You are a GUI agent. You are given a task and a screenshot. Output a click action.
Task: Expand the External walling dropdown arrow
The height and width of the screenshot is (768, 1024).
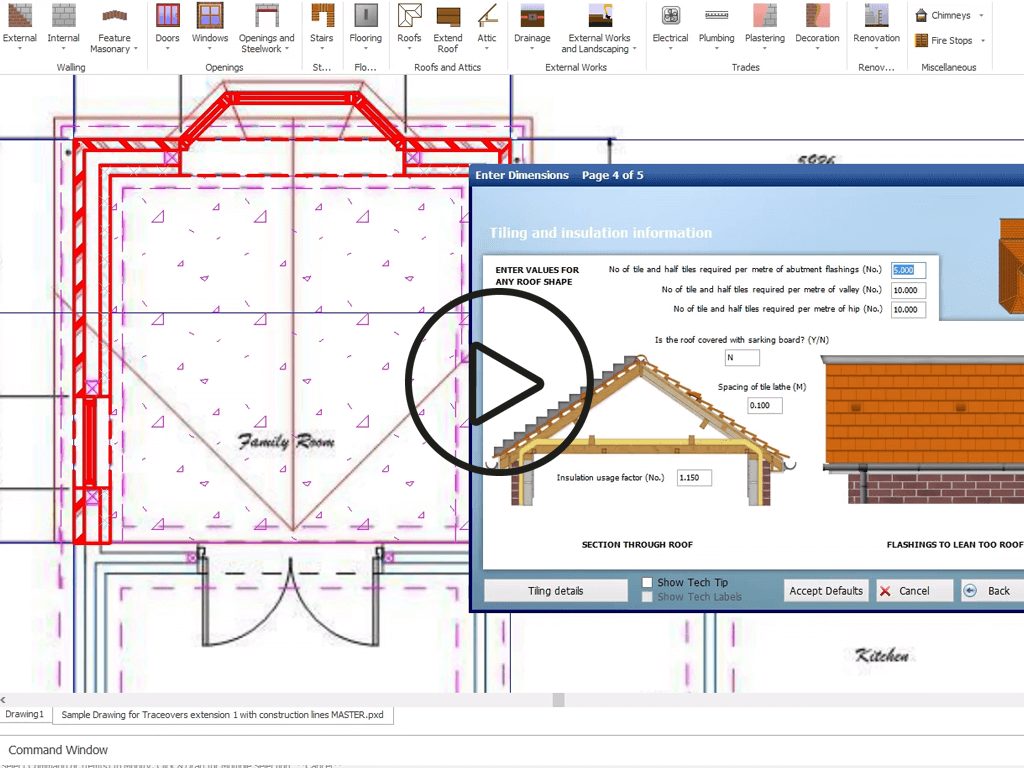pos(20,49)
